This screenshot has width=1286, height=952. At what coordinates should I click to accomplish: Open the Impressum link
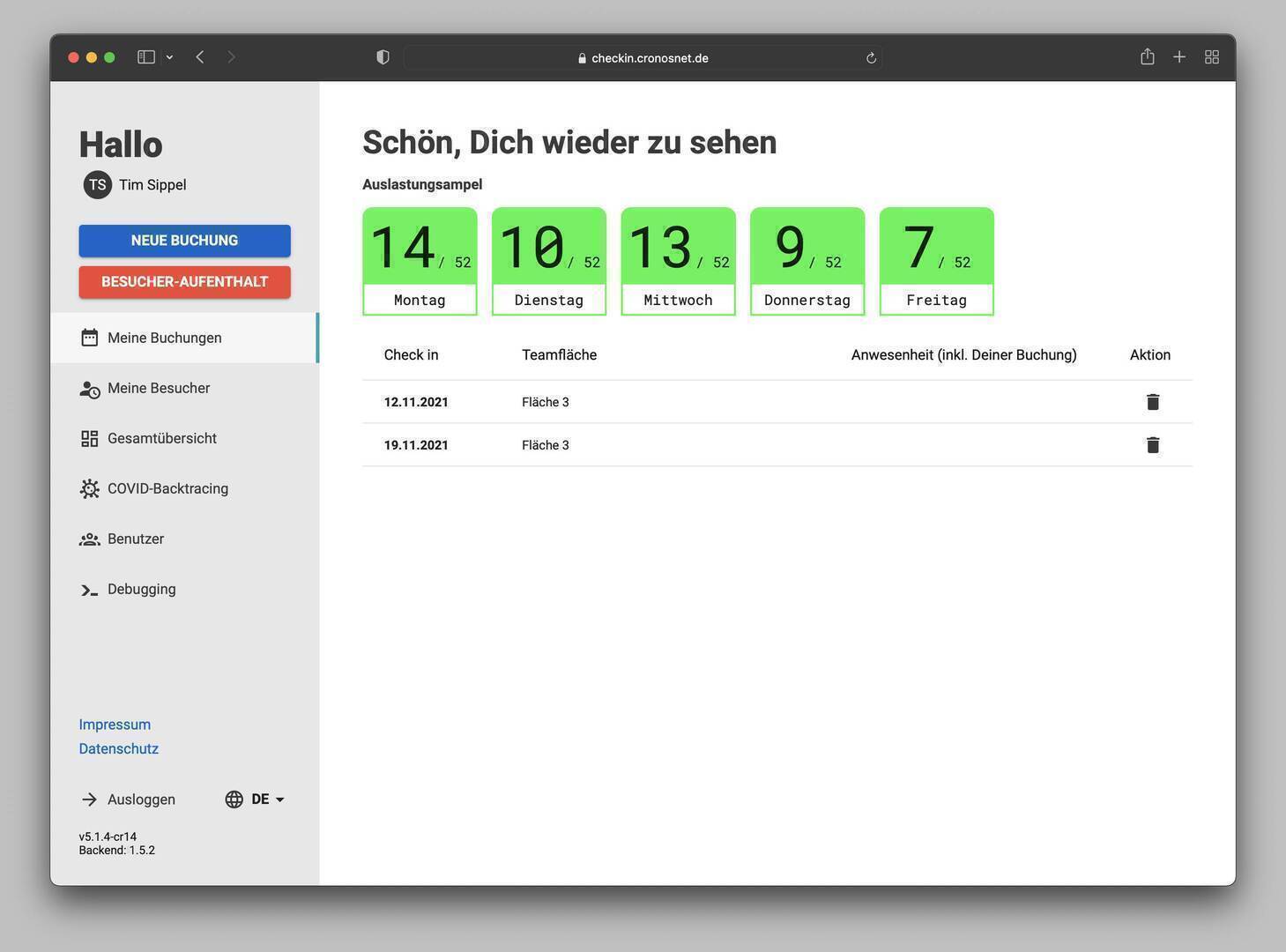click(x=115, y=725)
